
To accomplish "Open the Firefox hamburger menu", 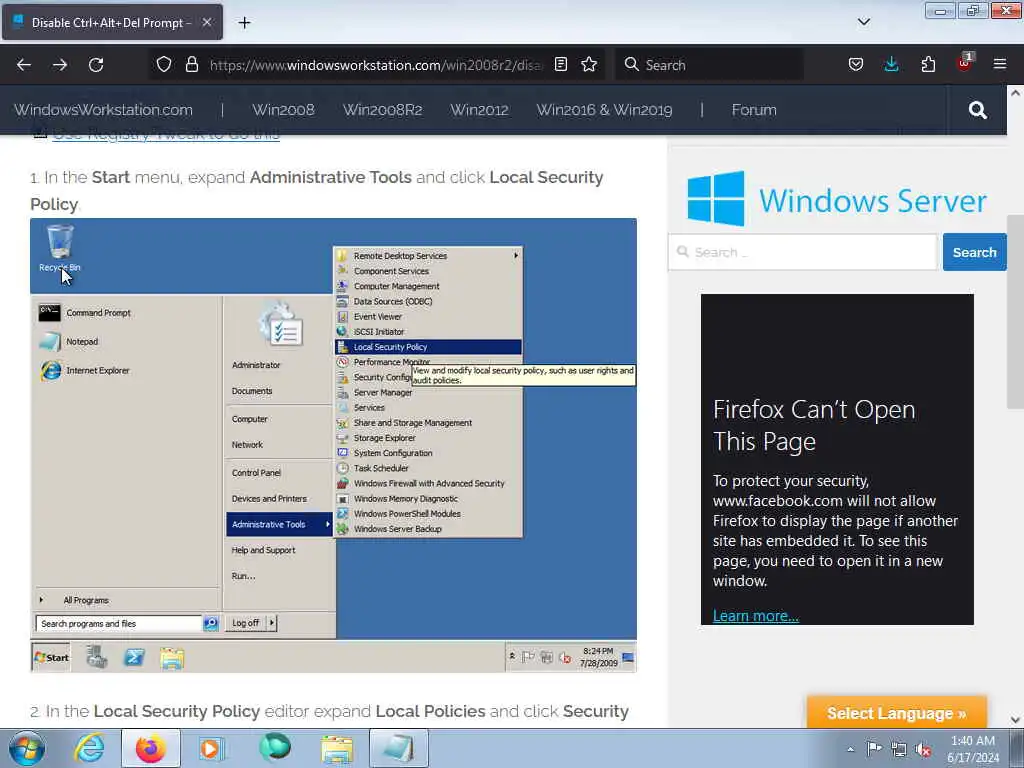I will pyautogui.click(x=1000, y=64).
